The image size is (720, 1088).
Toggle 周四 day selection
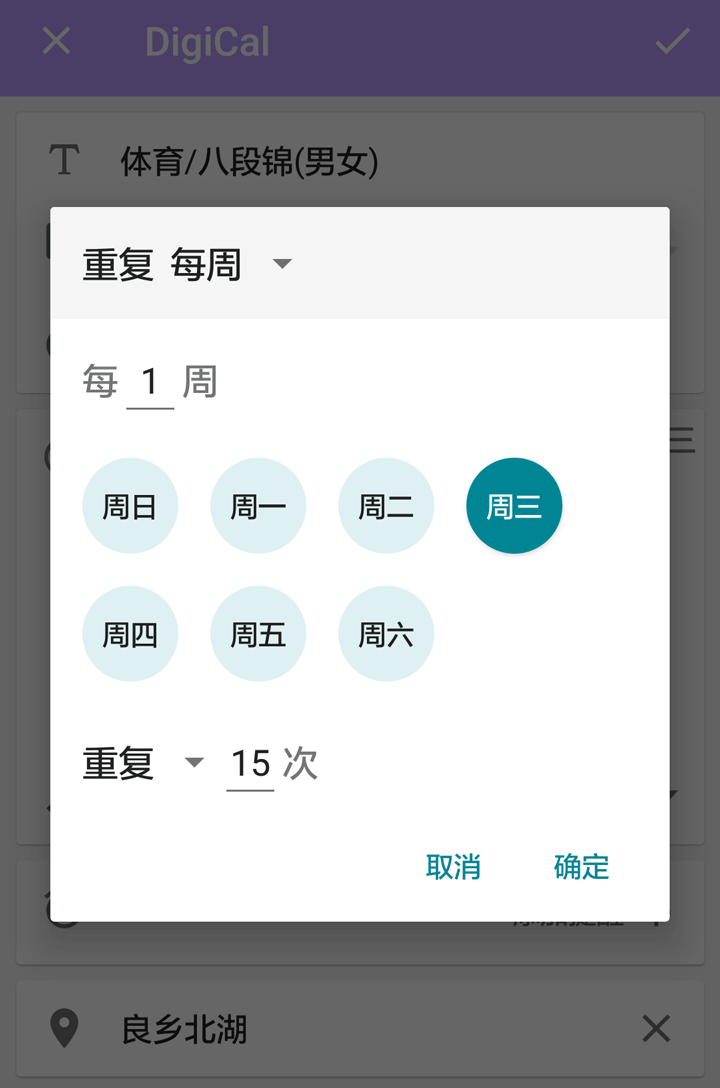[130, 634]
